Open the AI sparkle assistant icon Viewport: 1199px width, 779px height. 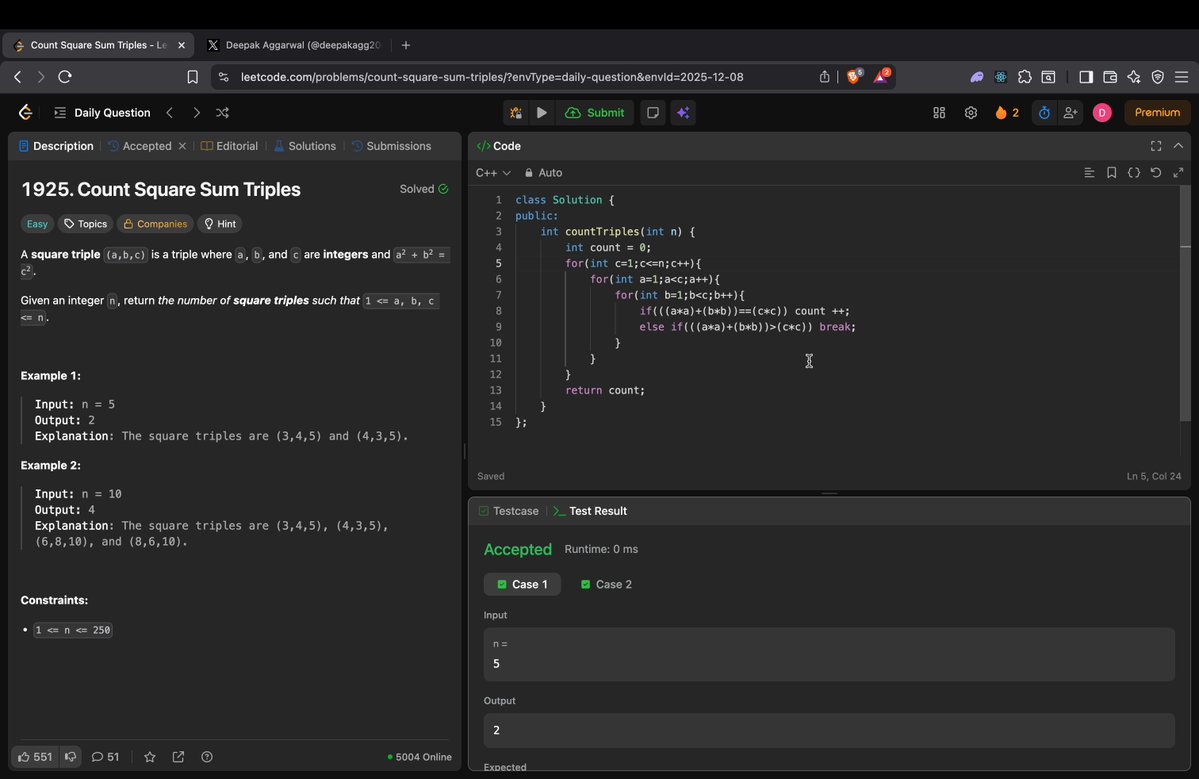tap(684, 112)
